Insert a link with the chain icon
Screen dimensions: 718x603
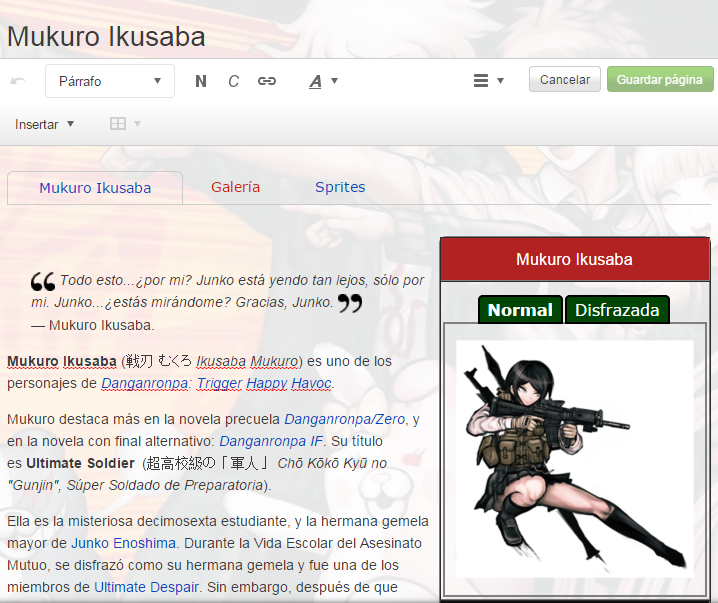click(267, 81)
